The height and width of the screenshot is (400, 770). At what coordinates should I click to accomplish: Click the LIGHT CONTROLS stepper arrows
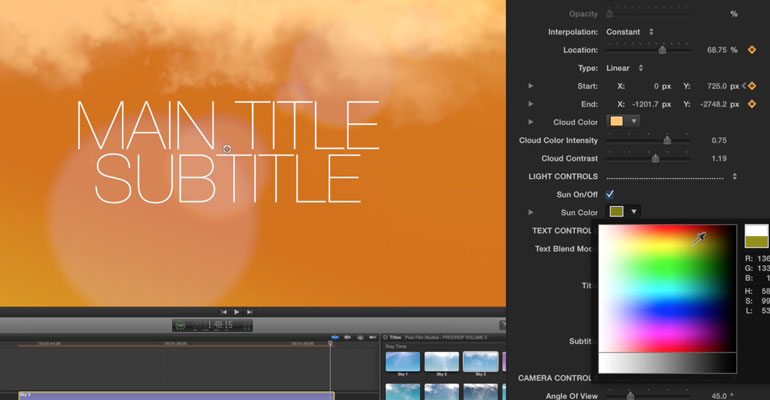735,176
